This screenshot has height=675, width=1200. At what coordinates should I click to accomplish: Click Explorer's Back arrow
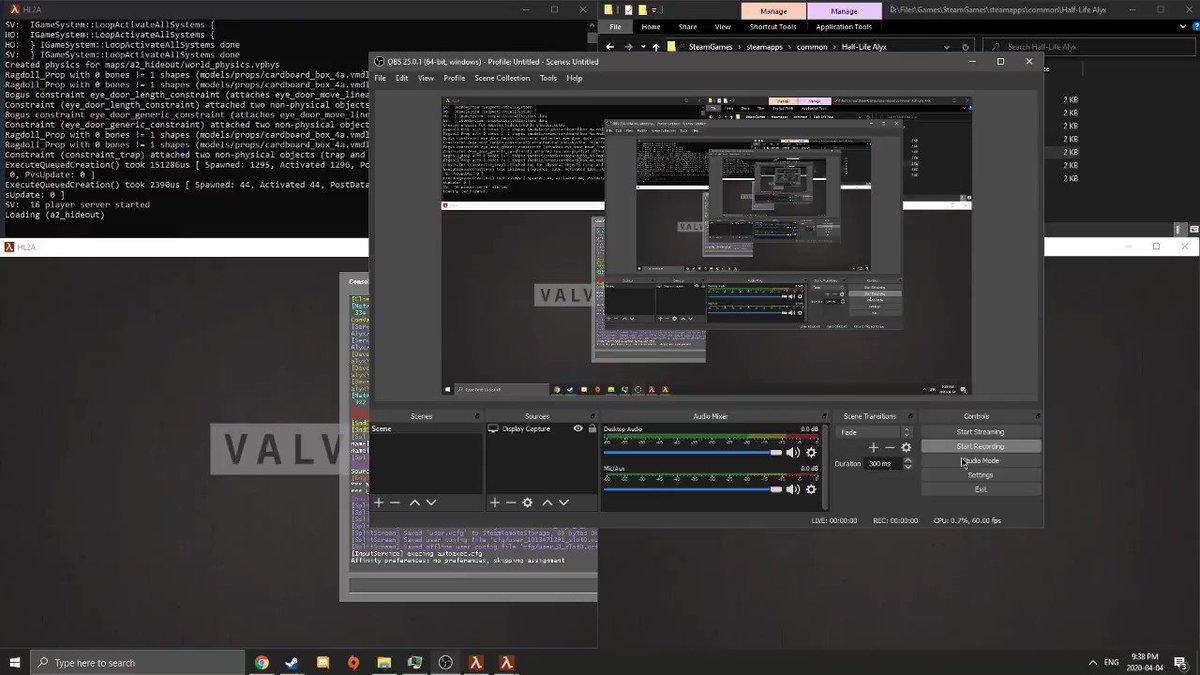611,46
